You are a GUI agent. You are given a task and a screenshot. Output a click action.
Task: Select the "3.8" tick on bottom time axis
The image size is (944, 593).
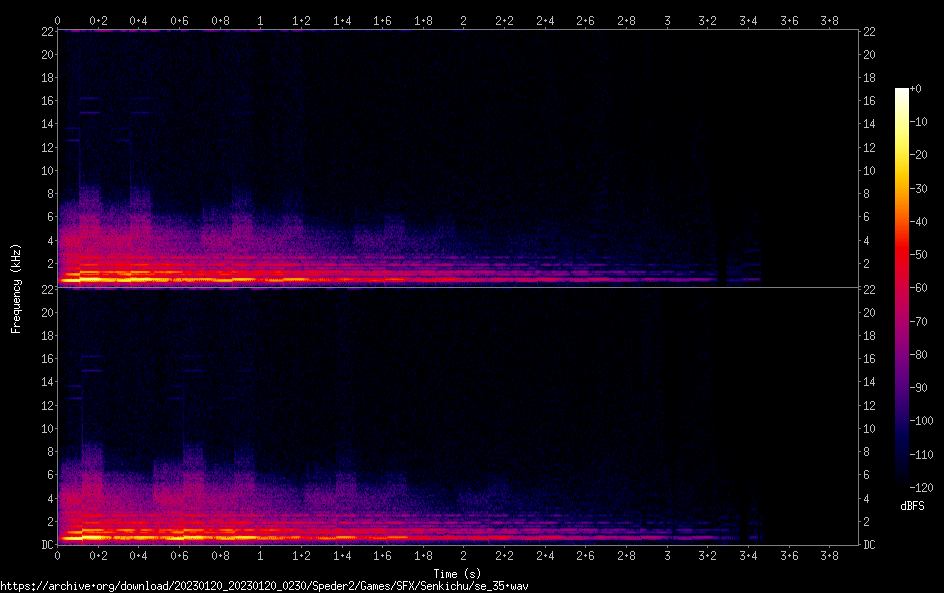(829, 555)
